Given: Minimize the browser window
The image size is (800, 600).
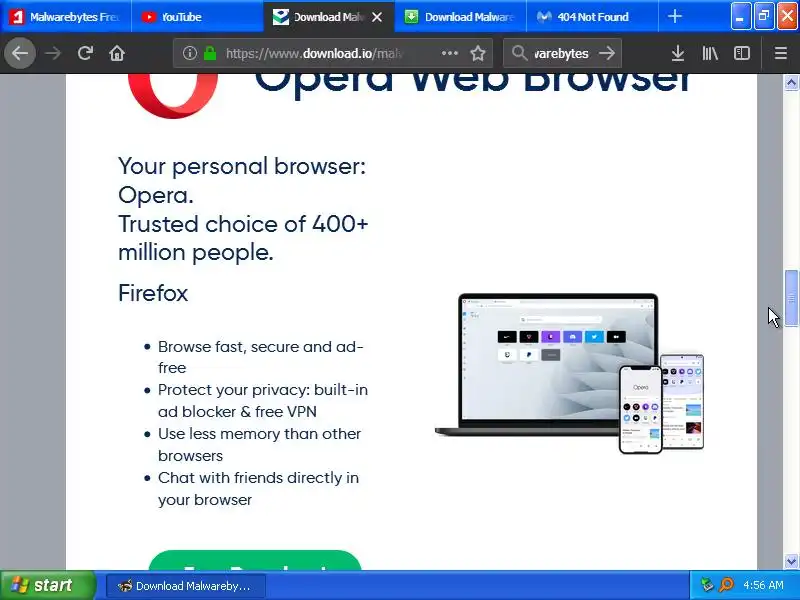Looking at the screenshot, I should (x=740, y=16).
